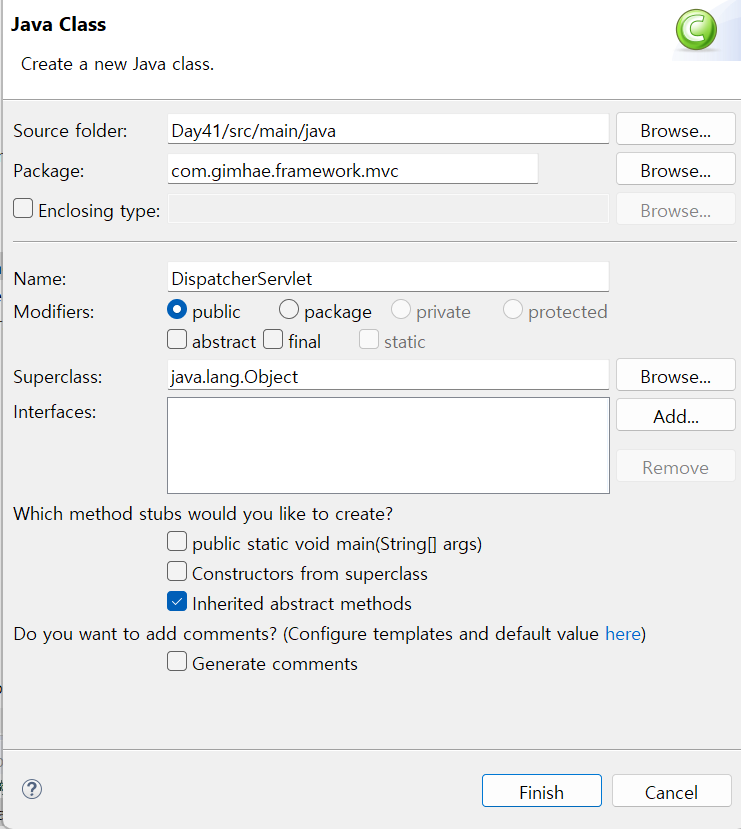Enable the Enclosing type checkbox

coord(23,209)
